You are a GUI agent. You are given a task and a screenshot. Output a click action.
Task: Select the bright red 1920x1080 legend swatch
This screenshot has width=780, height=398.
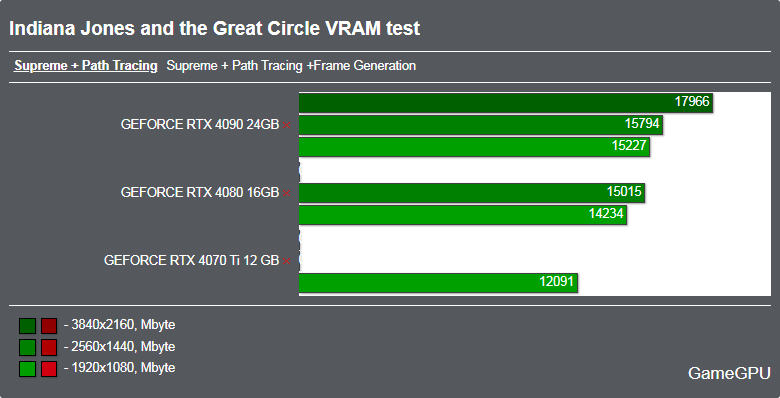(x=49, y=369)
